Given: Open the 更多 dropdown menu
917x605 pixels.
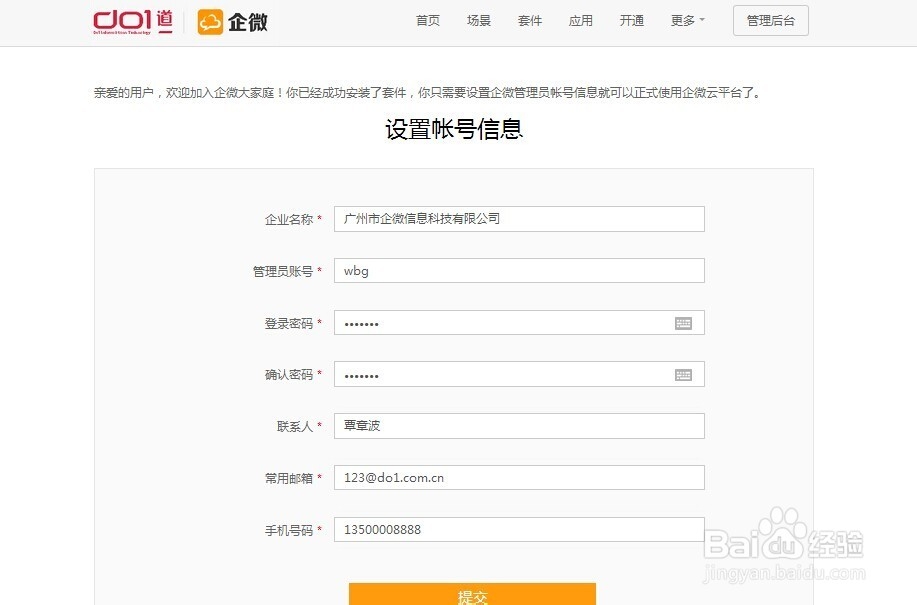Looking at the screenshot, I should (x=686, y=19).
